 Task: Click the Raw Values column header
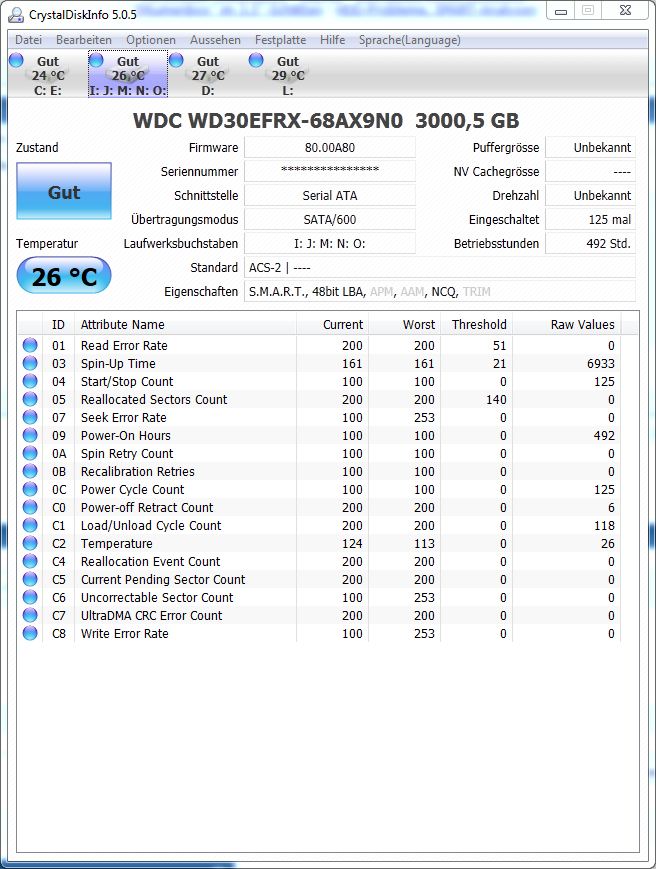point(566,325)
